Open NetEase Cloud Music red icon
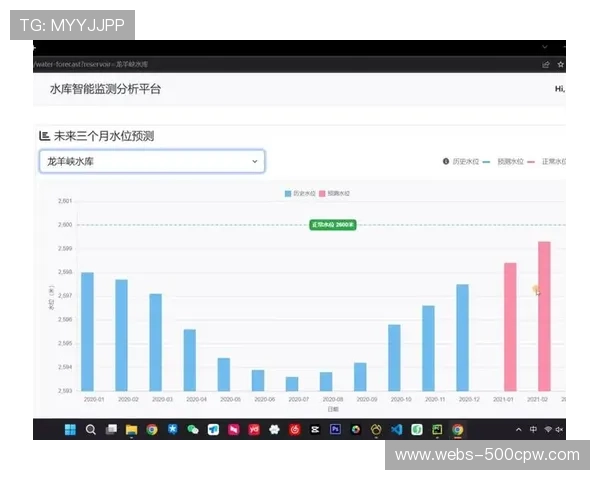Screen dimensions: 600x480 295,429
